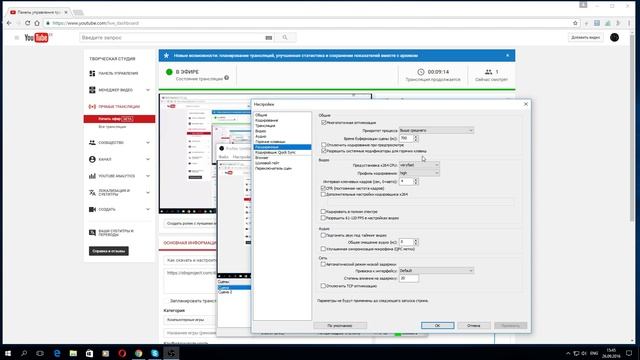This screenshot has width=640, height=360.
Task: Click the help question mark near Состояние трансляции
Action: click(x=227, y=78)
